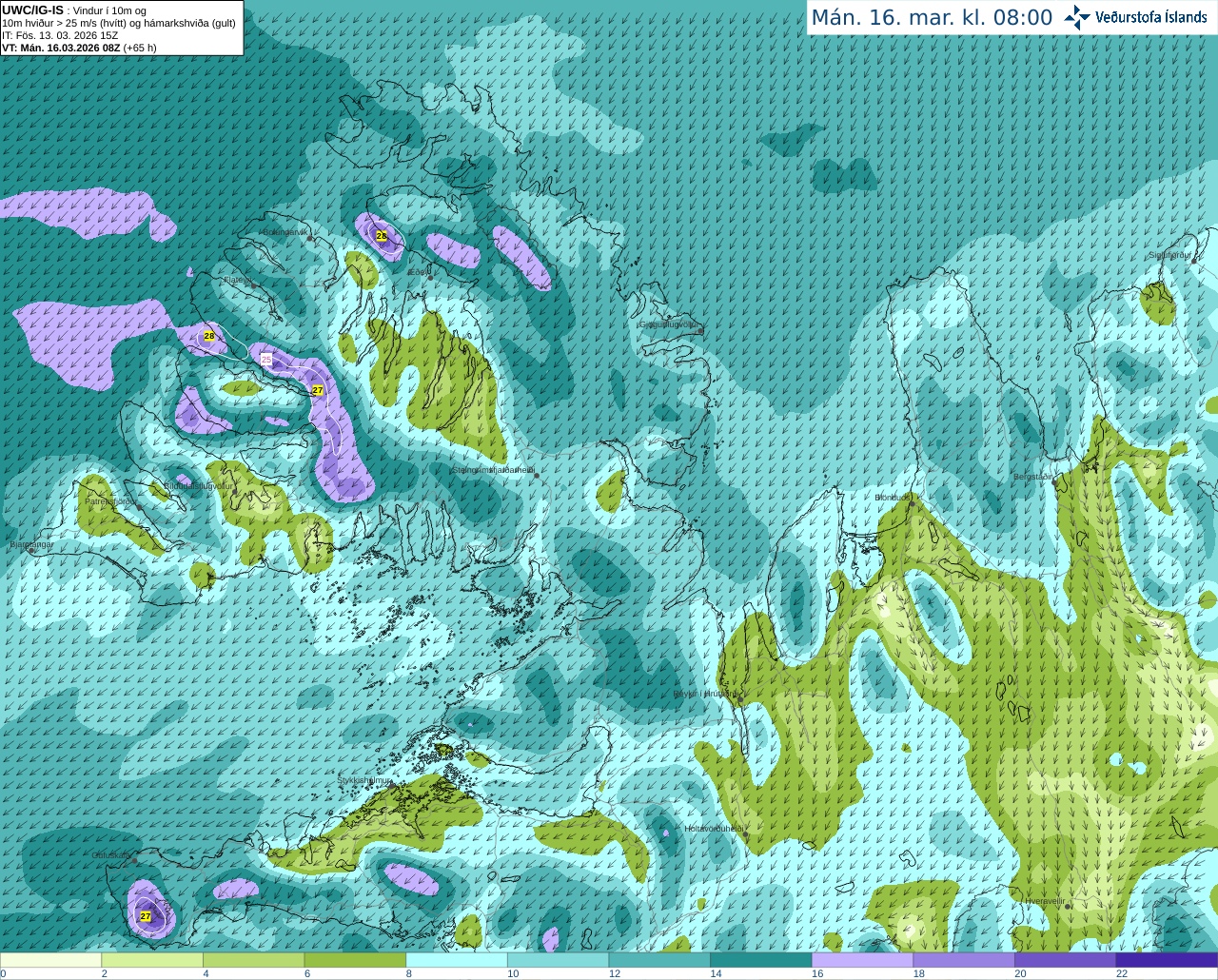Click the legend scale number 22
The height and width of the screenshot is (980, 1218).
pos(1122,974)
